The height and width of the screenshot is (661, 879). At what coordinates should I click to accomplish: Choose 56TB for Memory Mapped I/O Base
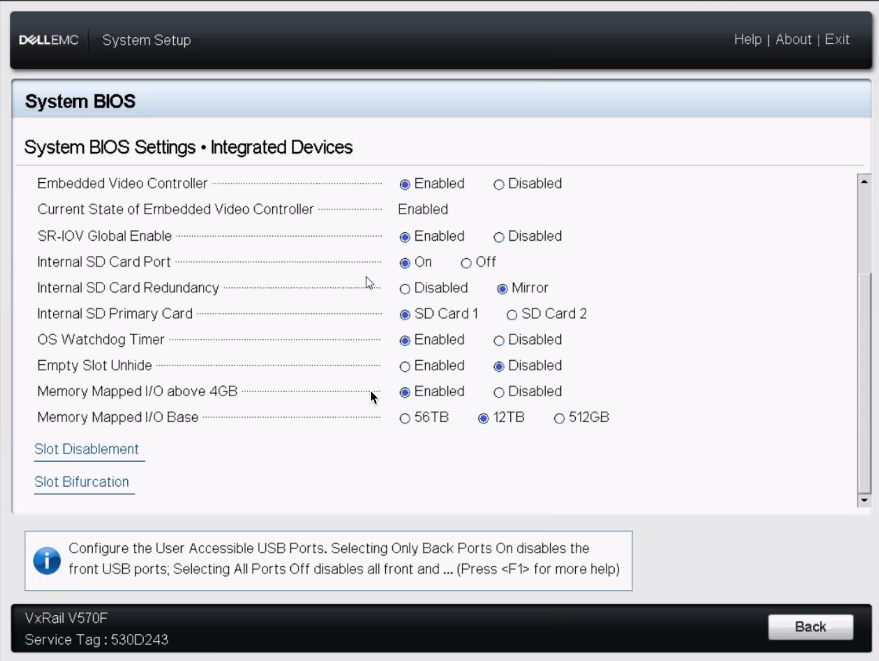405,418
